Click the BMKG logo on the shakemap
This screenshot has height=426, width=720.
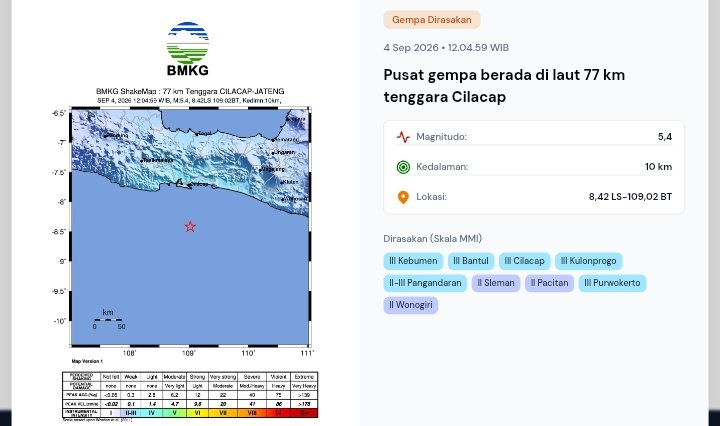pyautogui.click(x=187, y=49)
